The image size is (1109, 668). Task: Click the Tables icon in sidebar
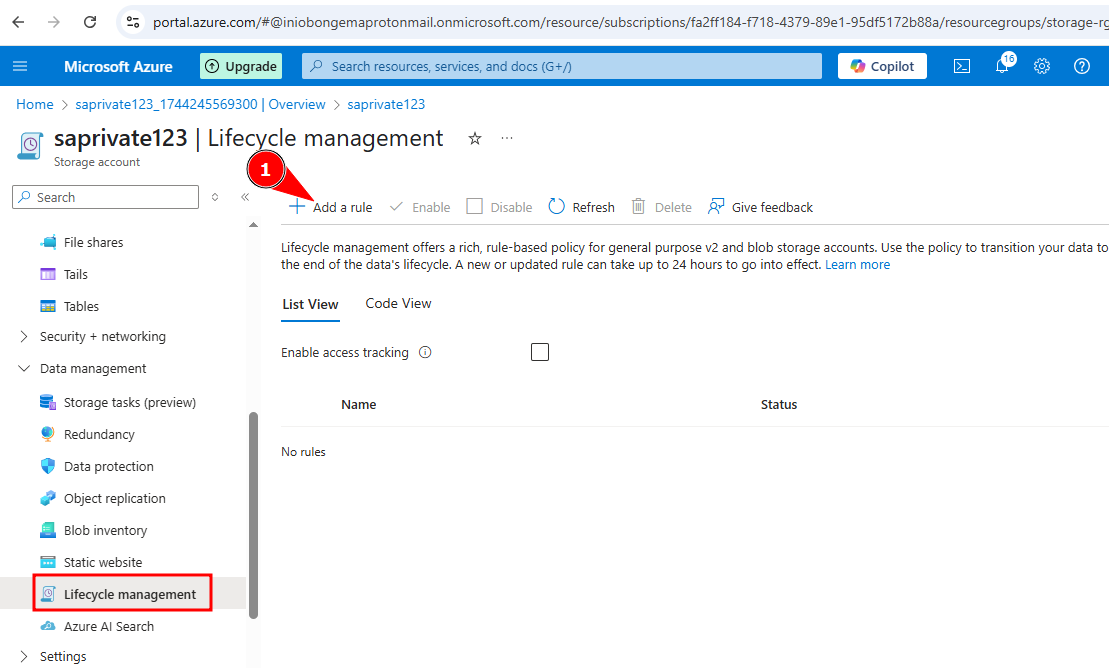click(48, 306)
